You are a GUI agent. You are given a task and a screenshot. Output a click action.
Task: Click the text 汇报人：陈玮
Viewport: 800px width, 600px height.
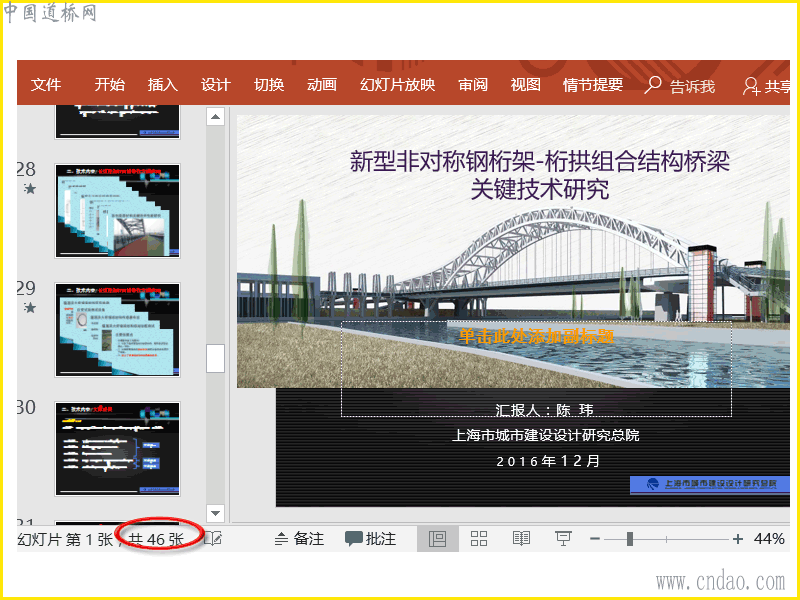[544, 410]
